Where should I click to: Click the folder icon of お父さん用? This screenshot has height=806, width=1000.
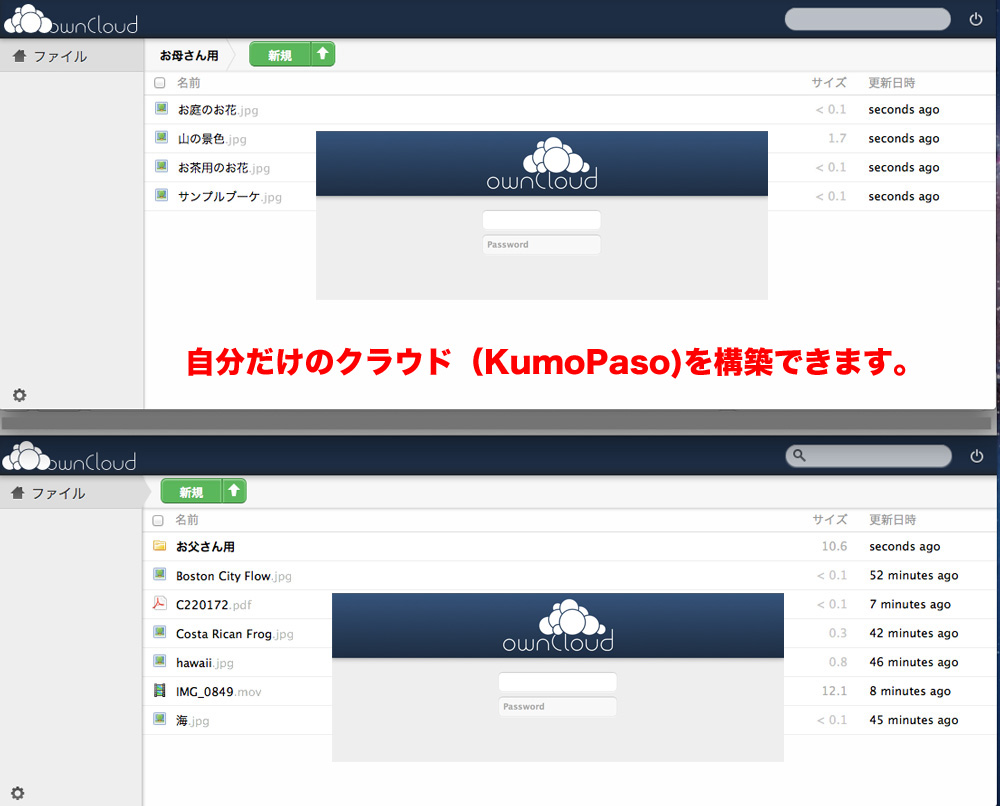(x=159, y=546)
